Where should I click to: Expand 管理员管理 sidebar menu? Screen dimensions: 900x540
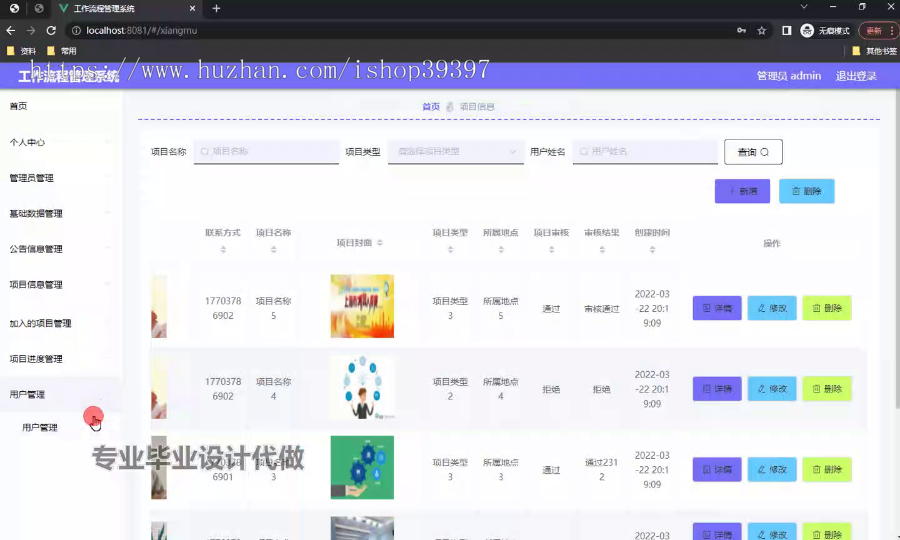pyautogui.click(x=60, y=178)
